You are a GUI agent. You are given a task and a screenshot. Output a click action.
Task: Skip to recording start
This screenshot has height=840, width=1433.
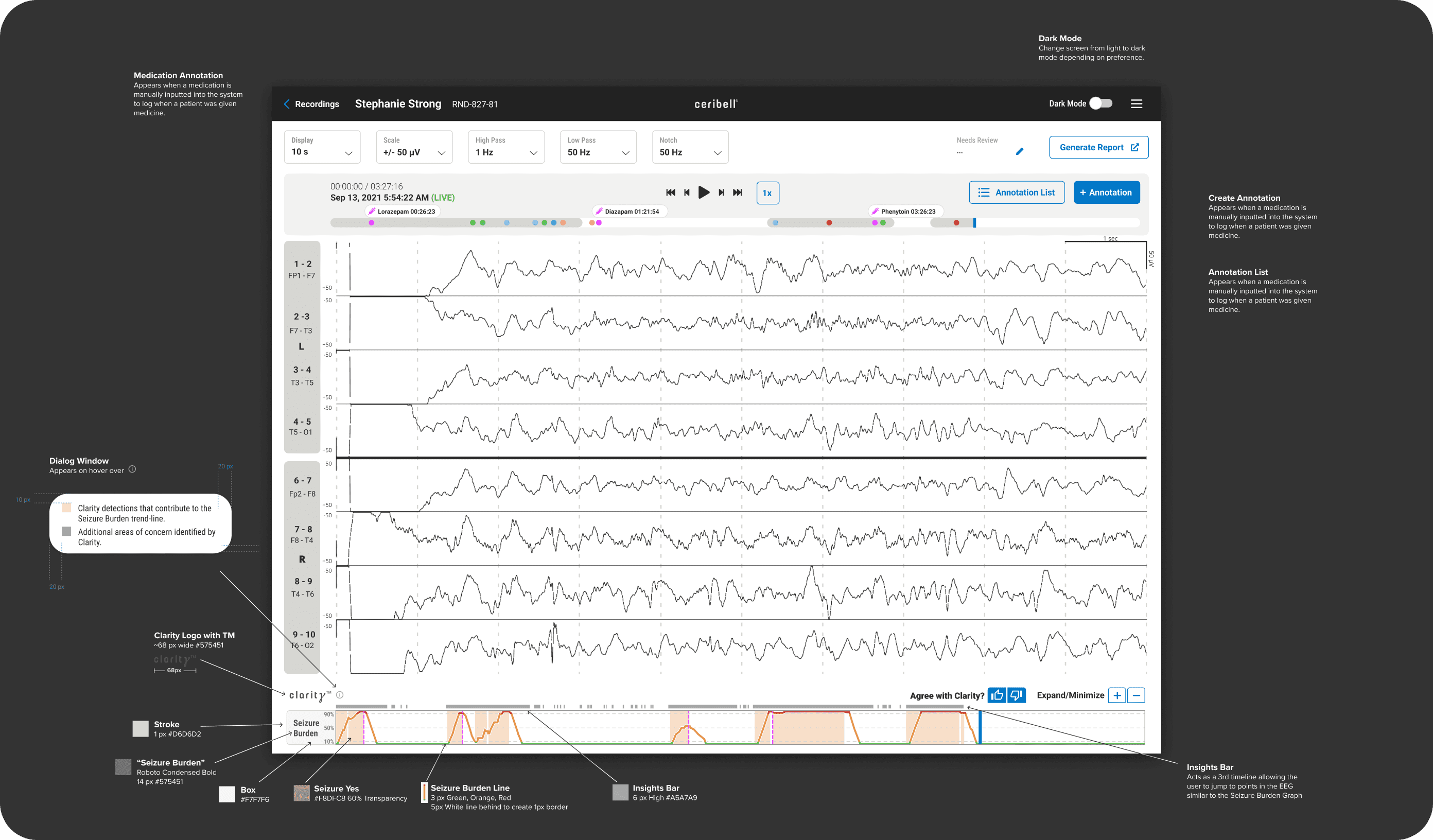(x=671, y=192)
